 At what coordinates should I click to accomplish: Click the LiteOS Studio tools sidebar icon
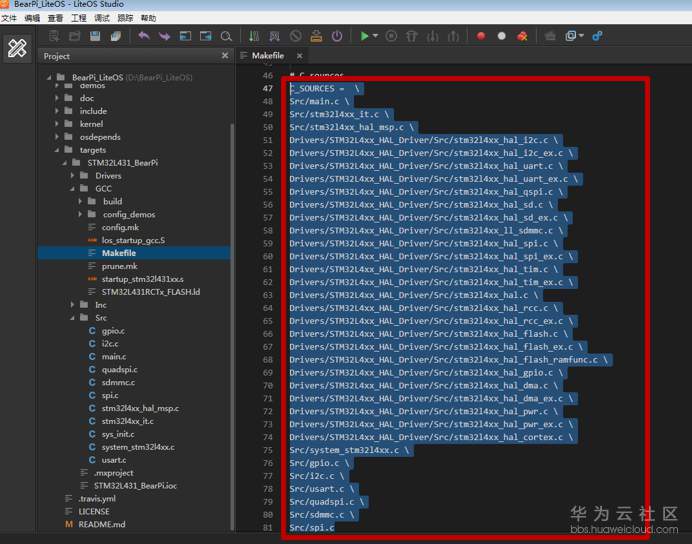pos(17,48)
